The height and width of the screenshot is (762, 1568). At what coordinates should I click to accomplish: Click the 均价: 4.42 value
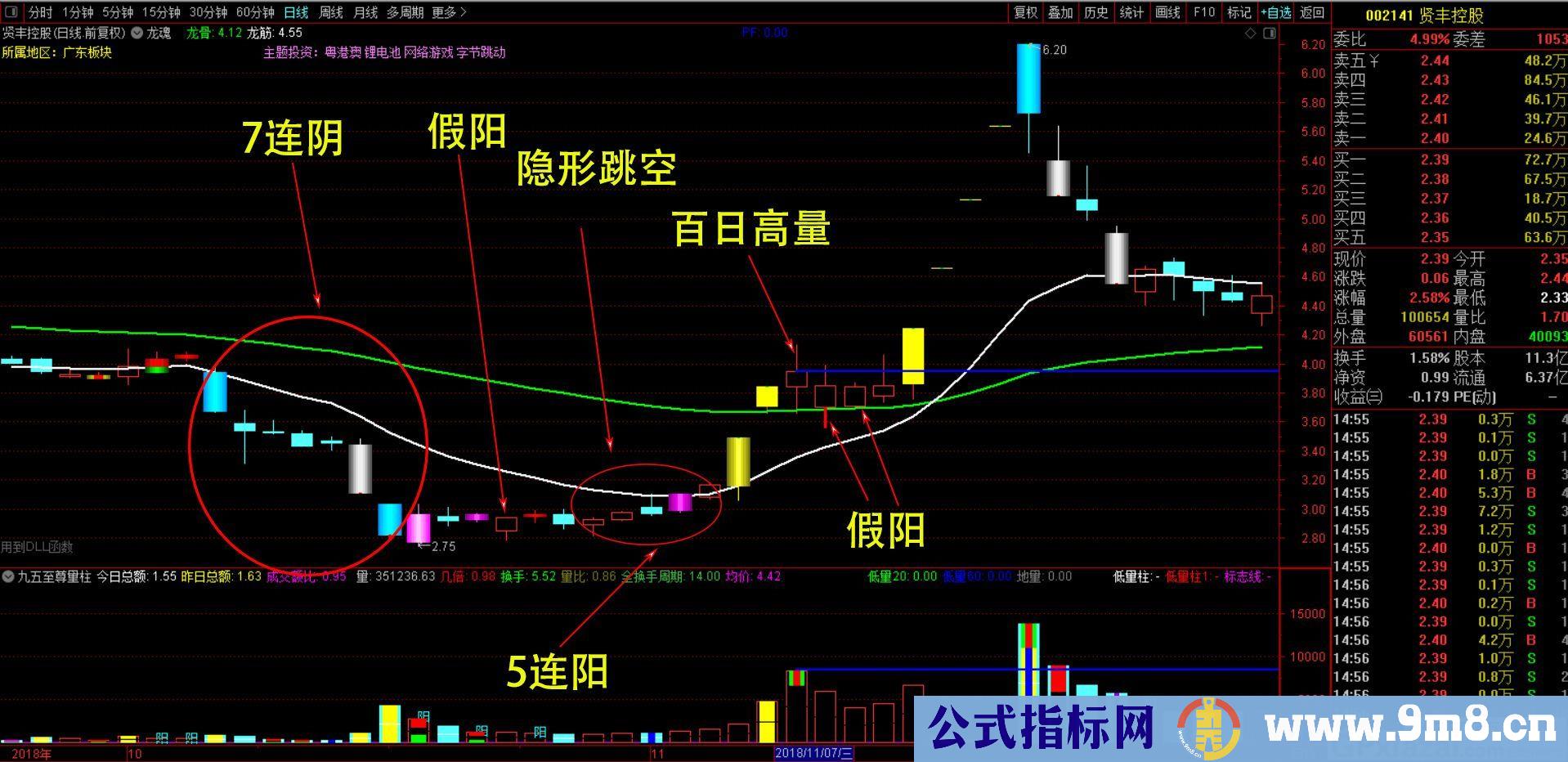(x=753, y=576)
